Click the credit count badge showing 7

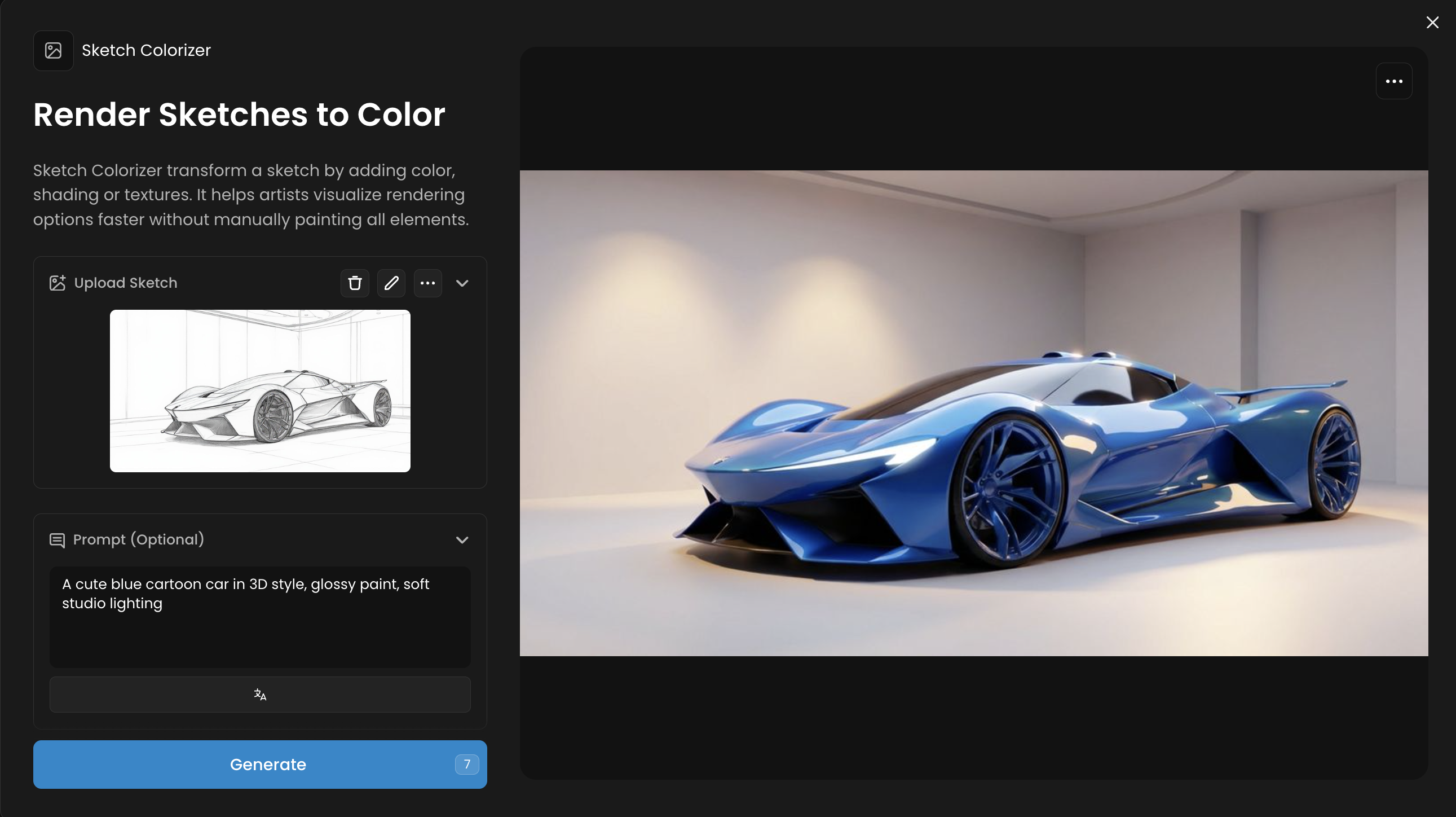coord(466,765)
